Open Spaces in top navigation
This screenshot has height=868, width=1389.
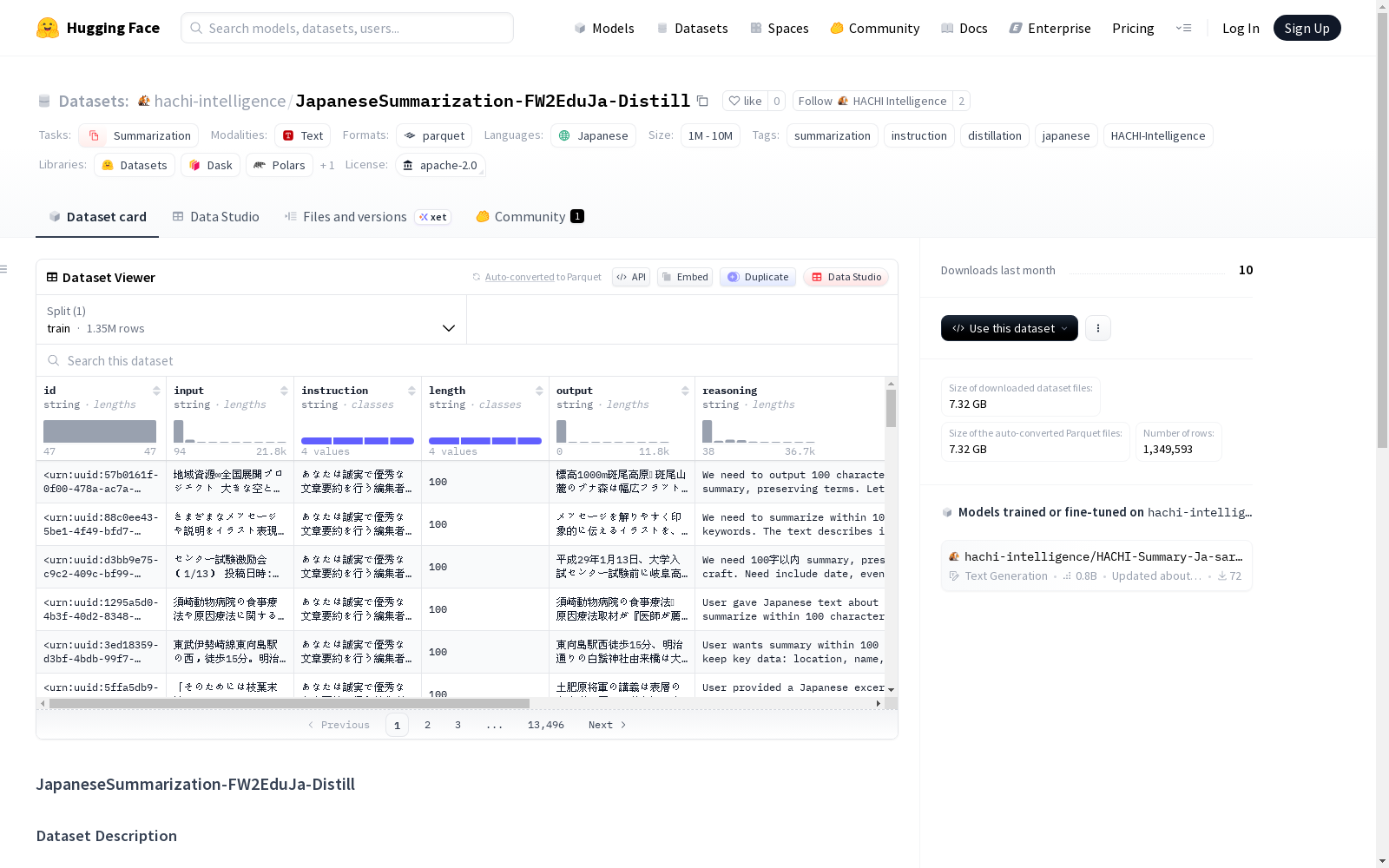pos(780,28)
